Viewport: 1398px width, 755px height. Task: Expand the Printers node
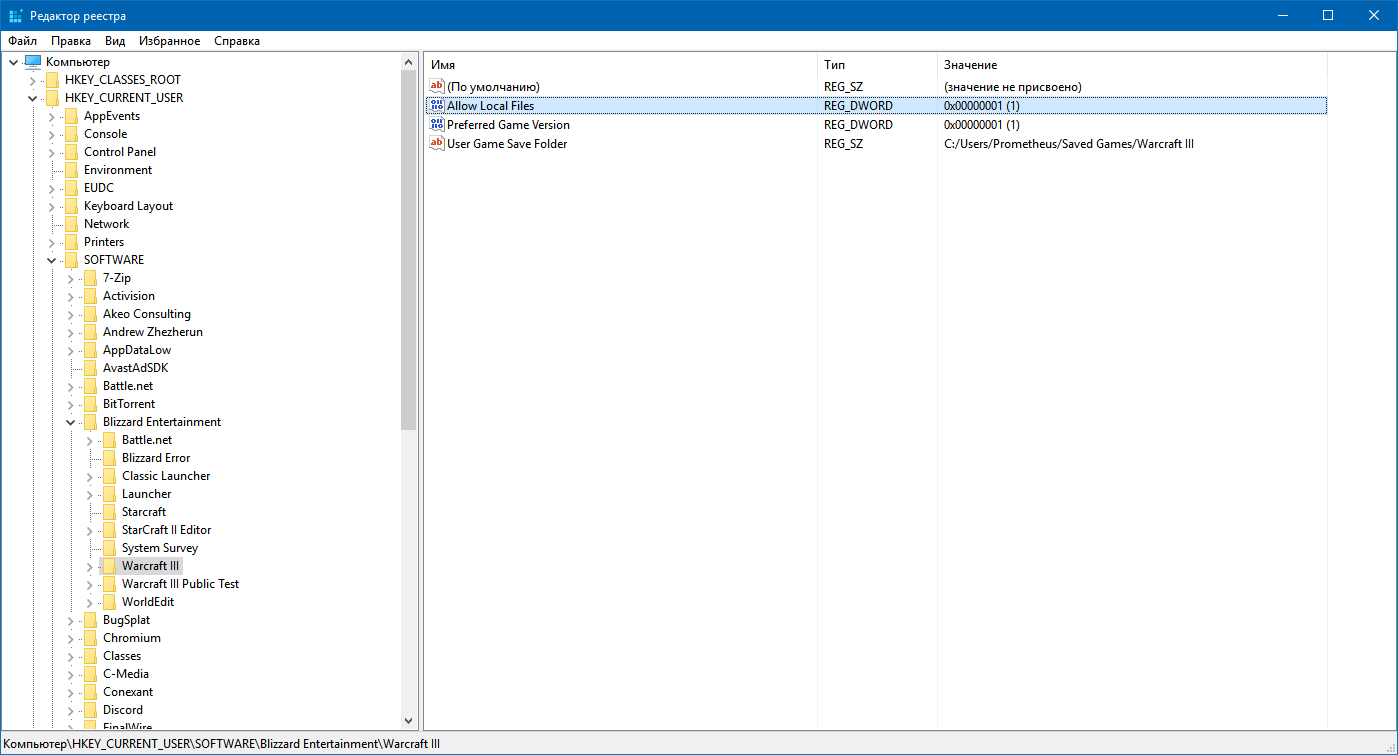(x=51, y=242)
